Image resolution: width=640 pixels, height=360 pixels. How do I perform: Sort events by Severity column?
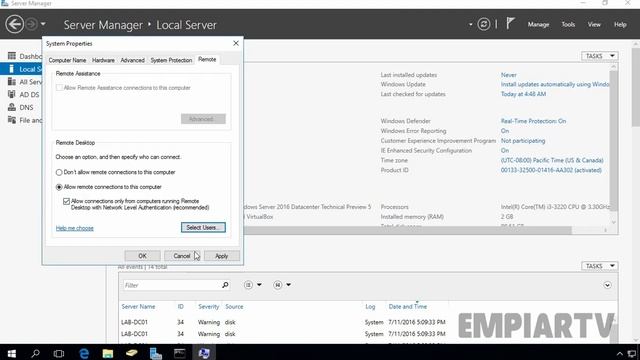209,307
